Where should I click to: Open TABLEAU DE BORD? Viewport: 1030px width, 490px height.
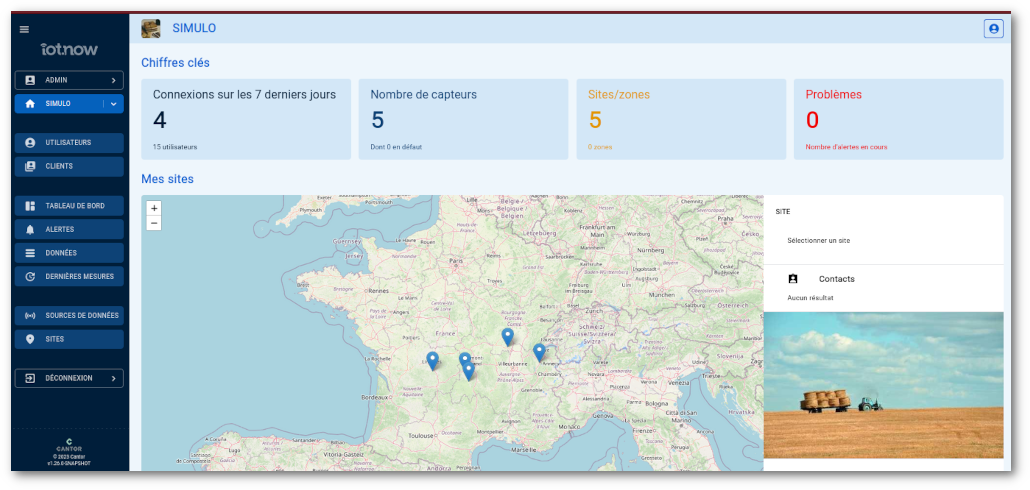(x=69, y=206)
